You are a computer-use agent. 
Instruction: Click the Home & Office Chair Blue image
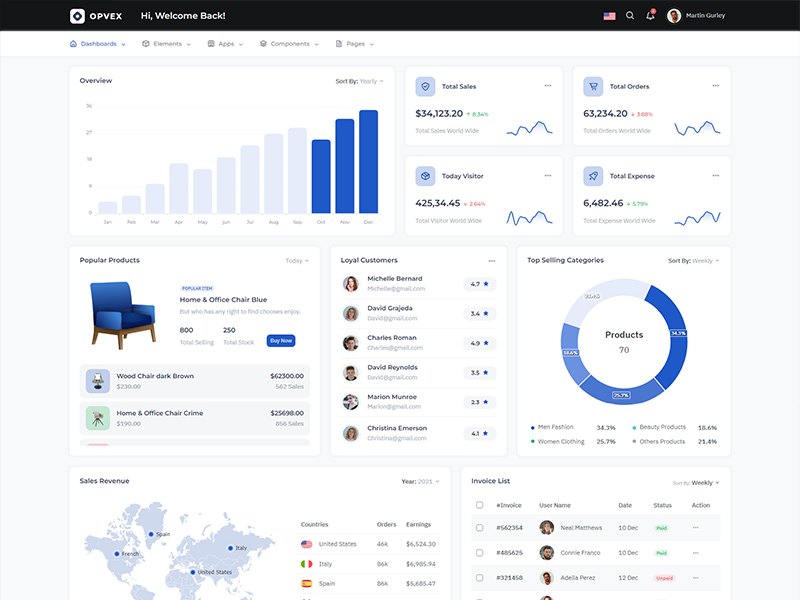point(122,312)
